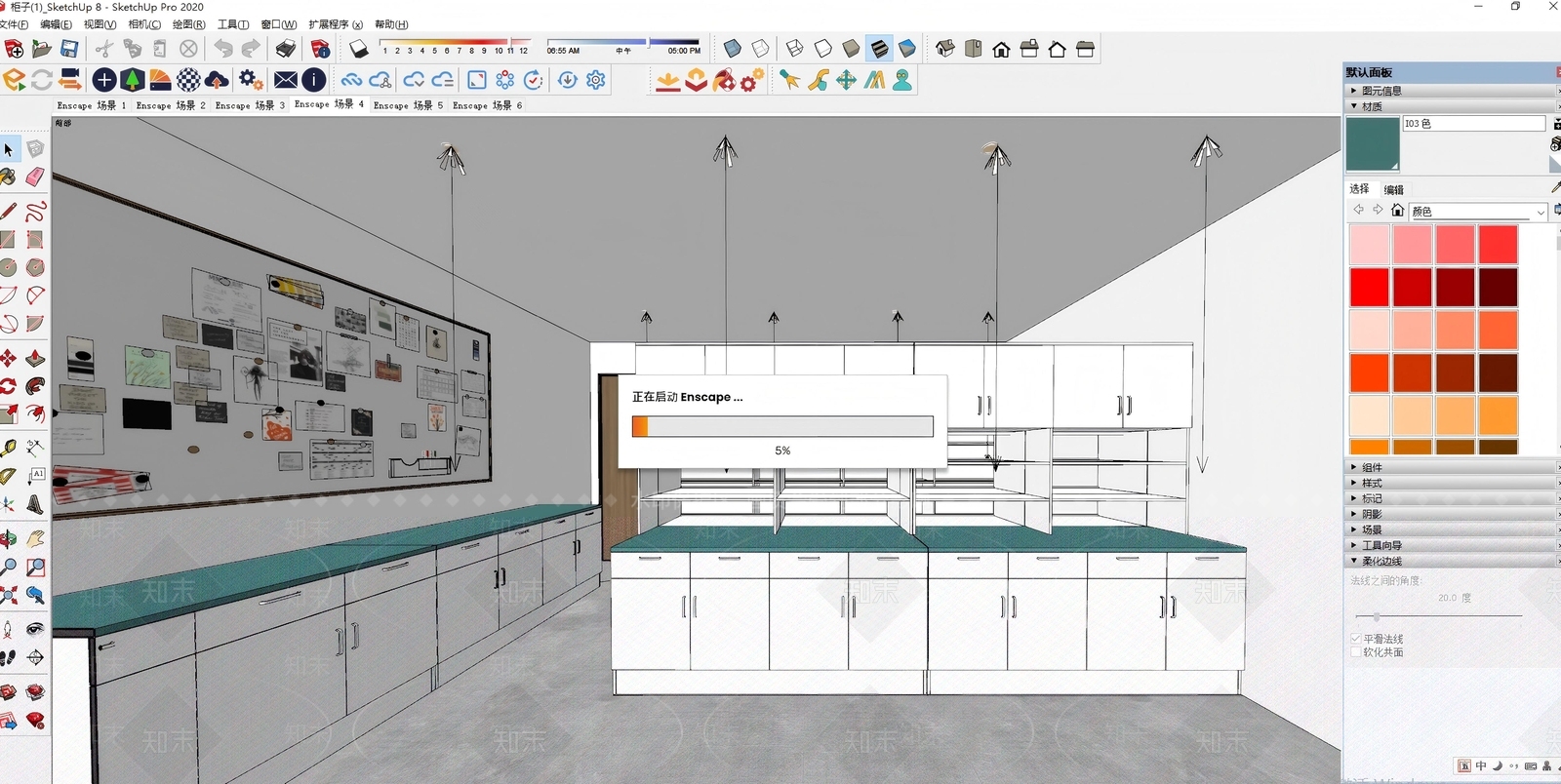The image size is (1561, 784).
Task: Switch to the iso house view
Action: pyautogui.click(x=944, y=49)
